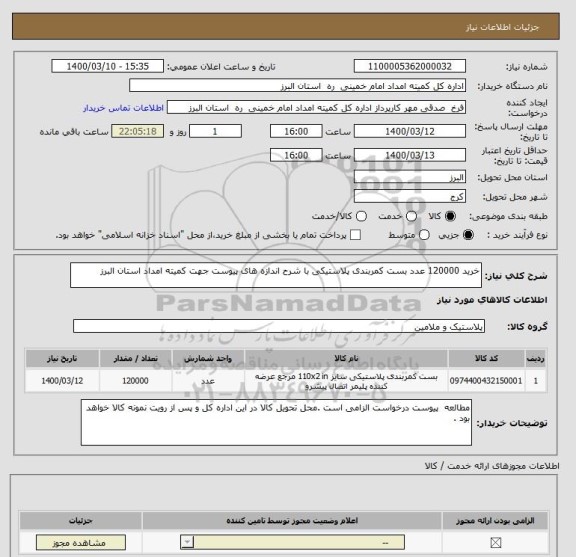Click the remaining days field showing 1

pyautogui.click(x=215, y=131)
